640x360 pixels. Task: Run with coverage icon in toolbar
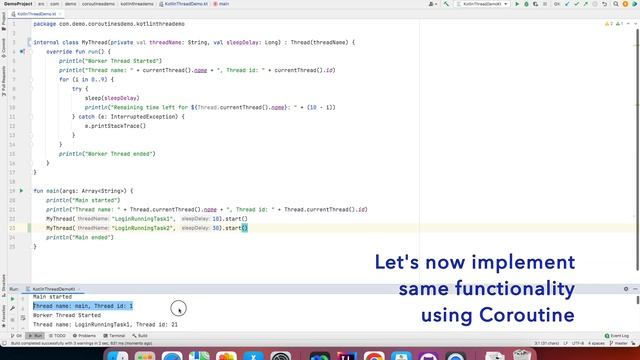point(535,4)
